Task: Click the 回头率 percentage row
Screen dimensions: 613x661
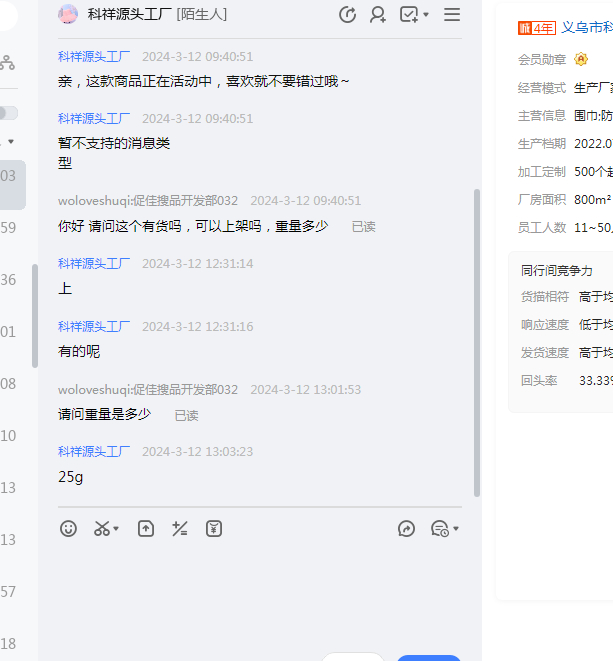Action: point(567,381)
